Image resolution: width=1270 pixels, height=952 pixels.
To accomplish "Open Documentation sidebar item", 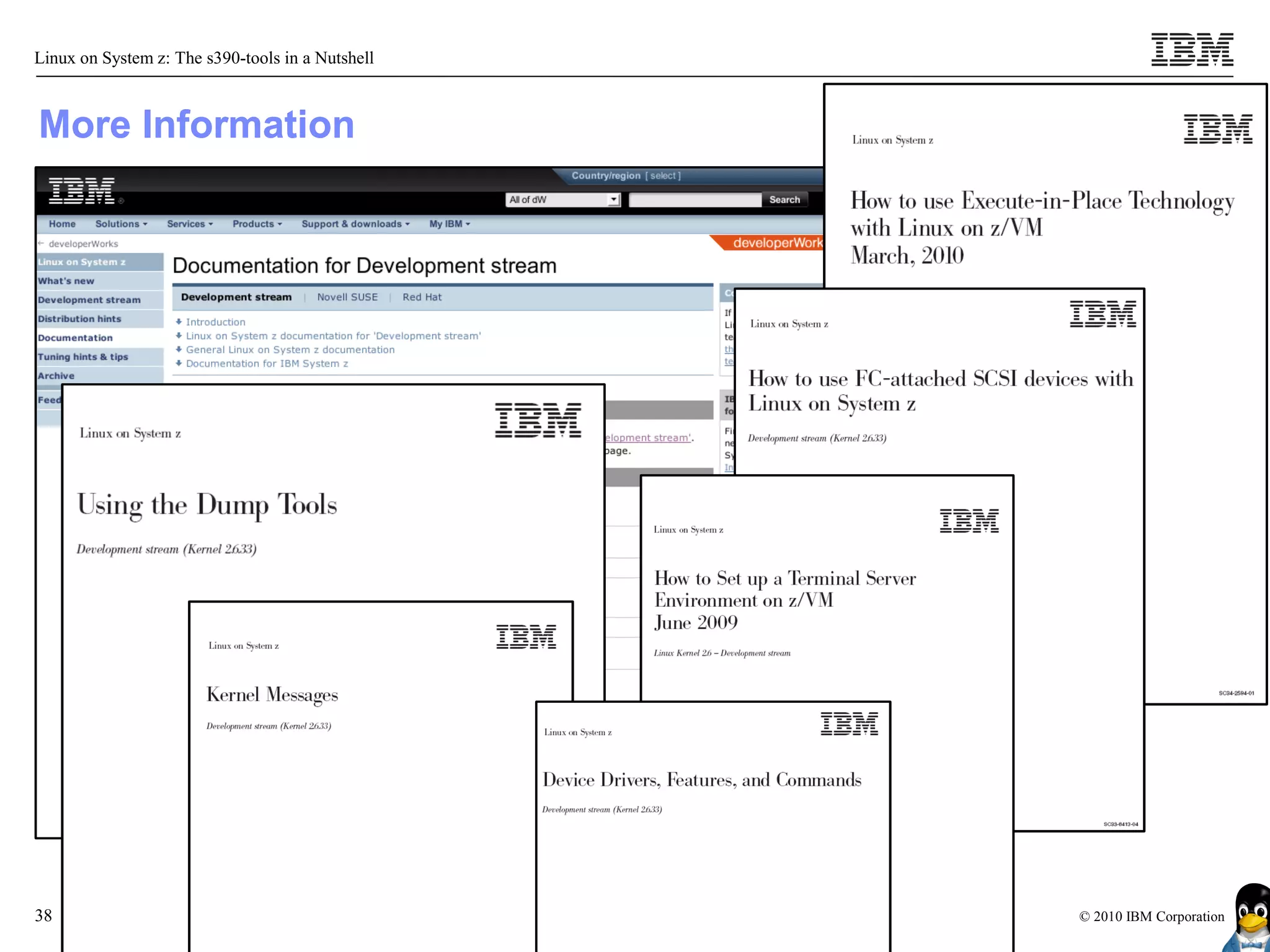I will (100, 338).
